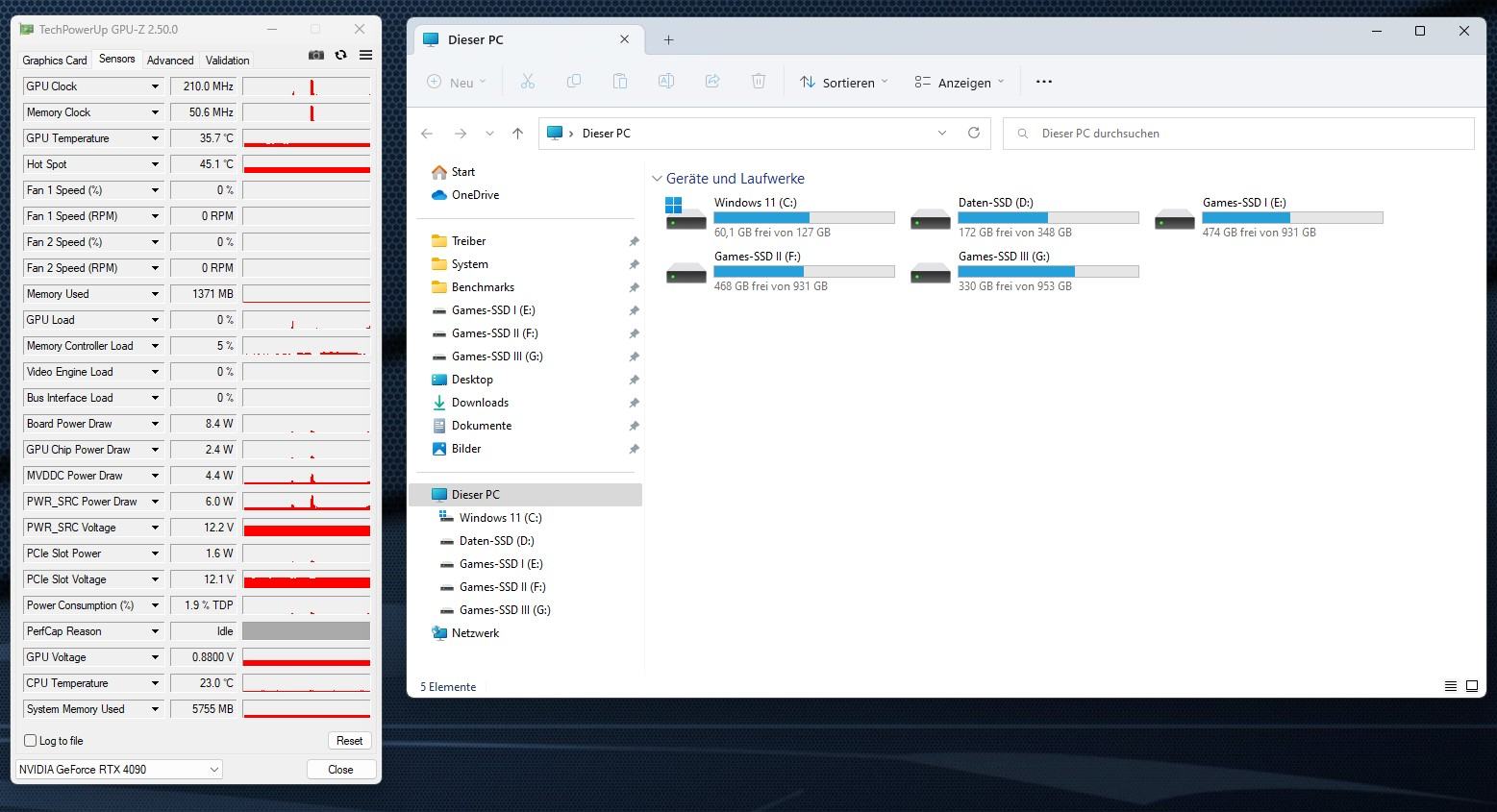Enable the Log to file checkbox
Image resolution: width=1497 pixels, height=812 pixels.
(31, 741)
